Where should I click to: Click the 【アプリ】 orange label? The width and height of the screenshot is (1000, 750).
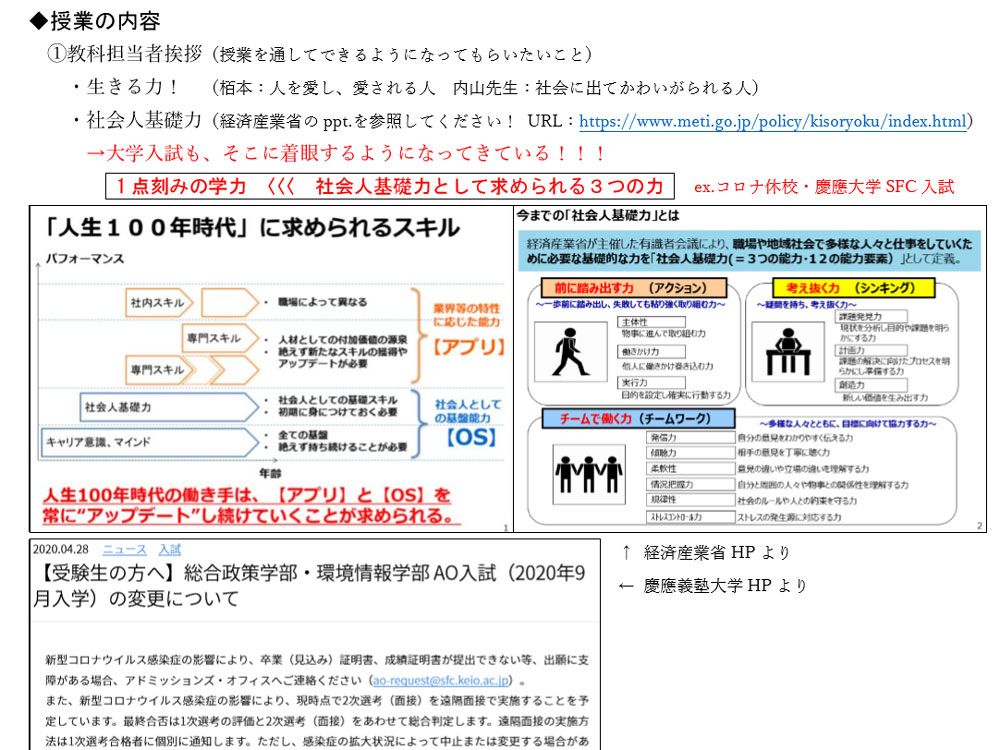point(469,347)
